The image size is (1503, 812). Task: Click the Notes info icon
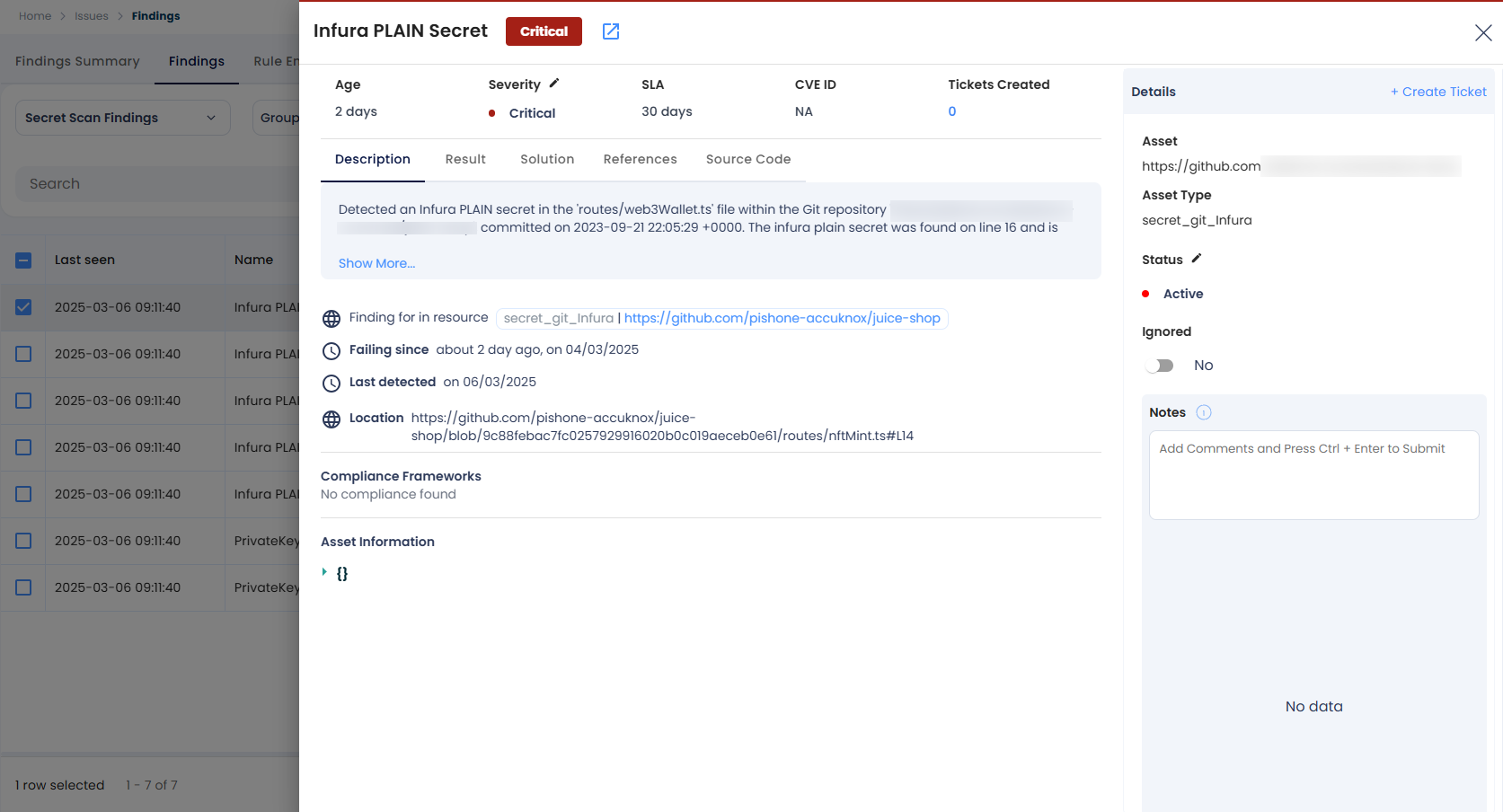tap(1204, 412)
